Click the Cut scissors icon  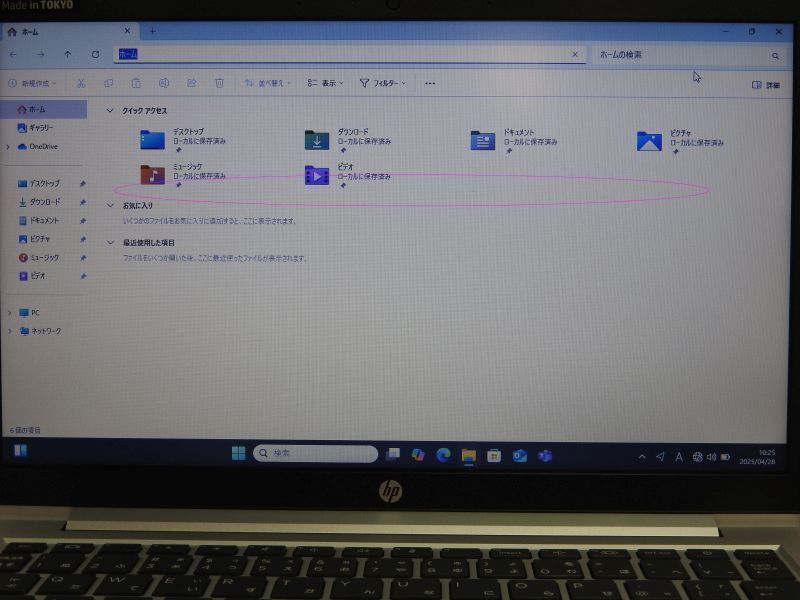[x=81, y=83]
